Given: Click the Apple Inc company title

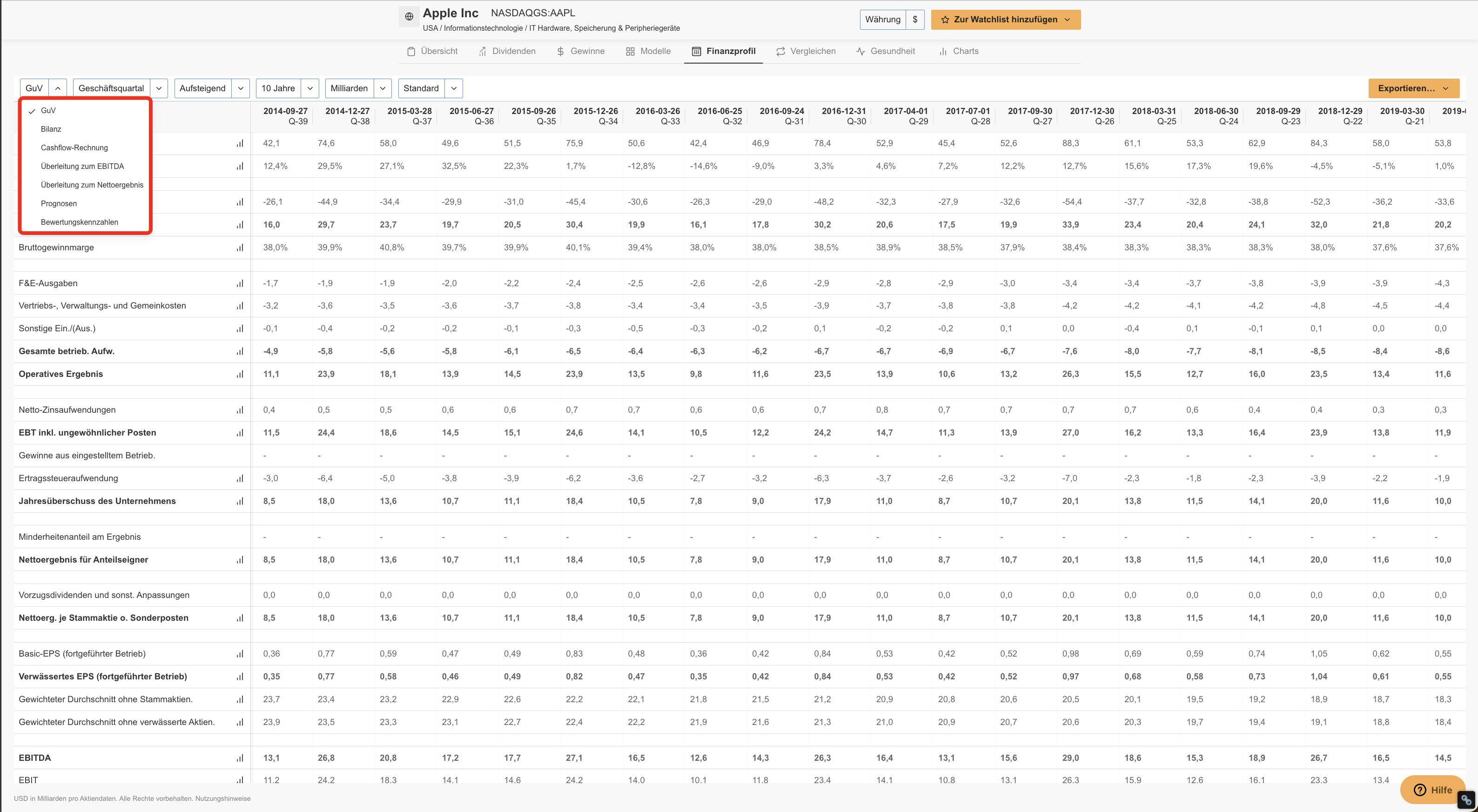Looking at the screenshot, I should coord(450,13).
